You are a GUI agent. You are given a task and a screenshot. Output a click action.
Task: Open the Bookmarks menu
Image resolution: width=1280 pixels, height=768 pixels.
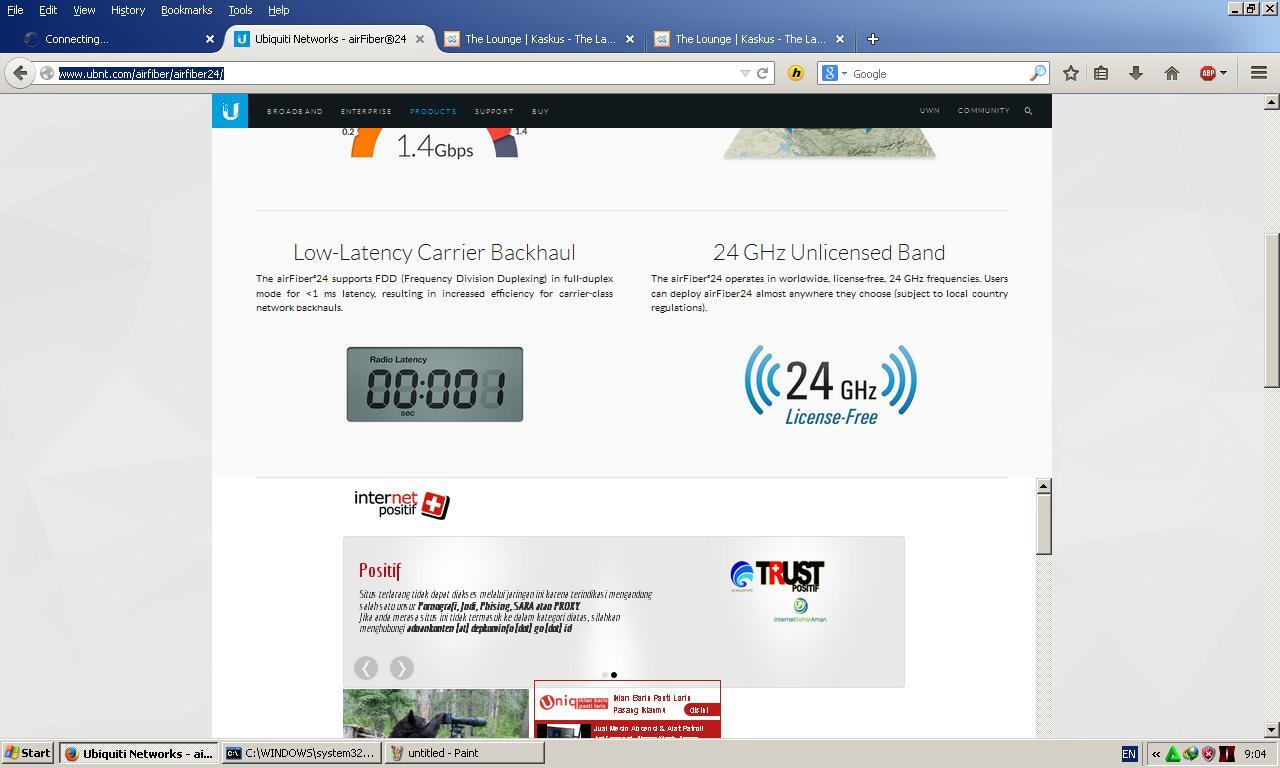point(186,10)
